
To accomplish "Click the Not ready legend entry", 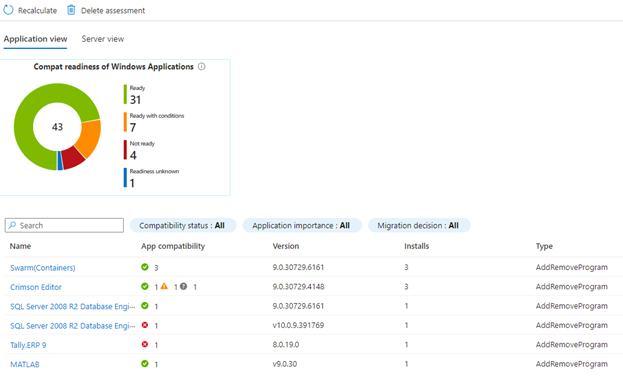I will pos(139,150).
